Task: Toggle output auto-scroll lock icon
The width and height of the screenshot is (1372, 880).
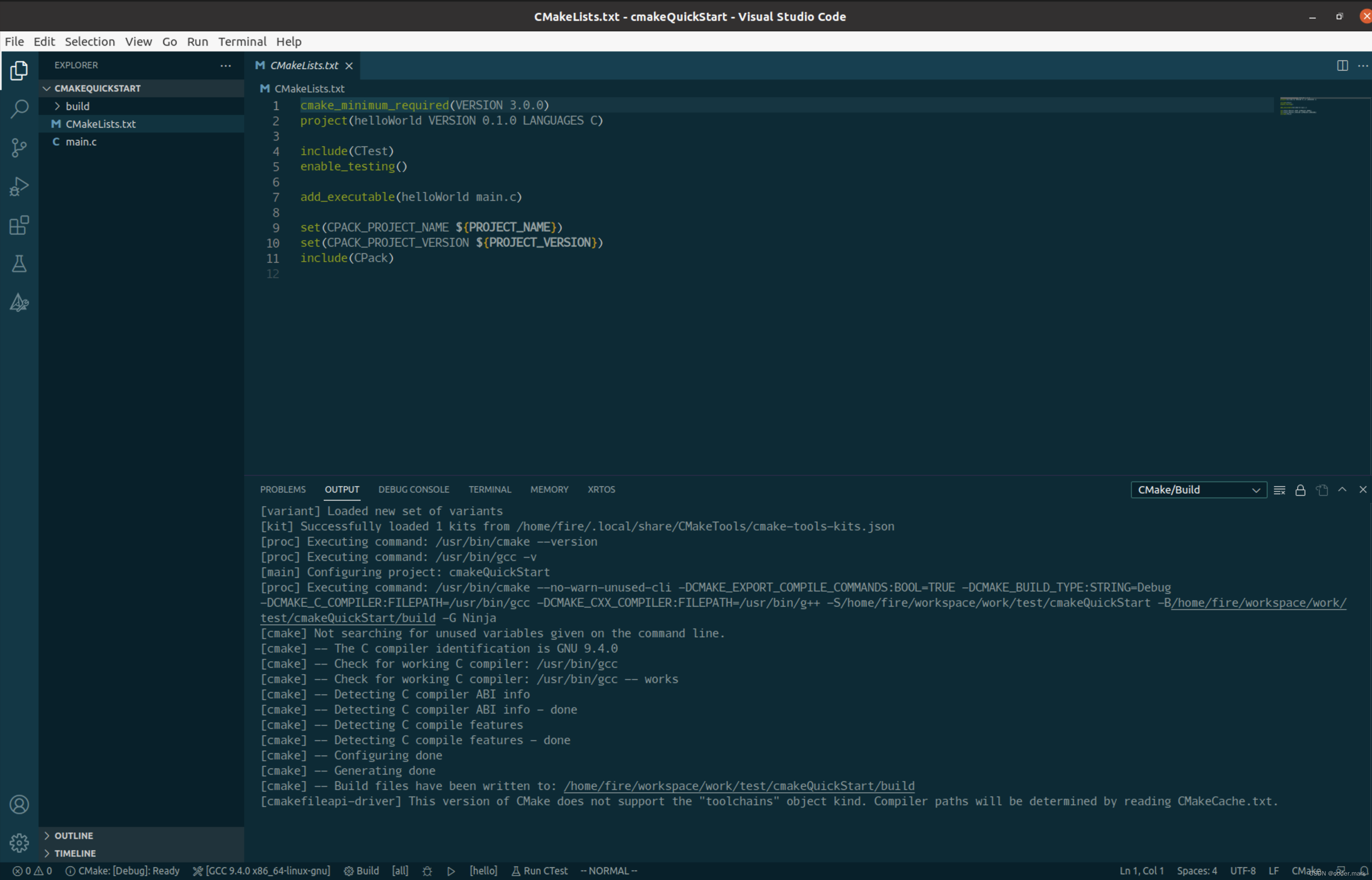Action: coord(1301,490)
